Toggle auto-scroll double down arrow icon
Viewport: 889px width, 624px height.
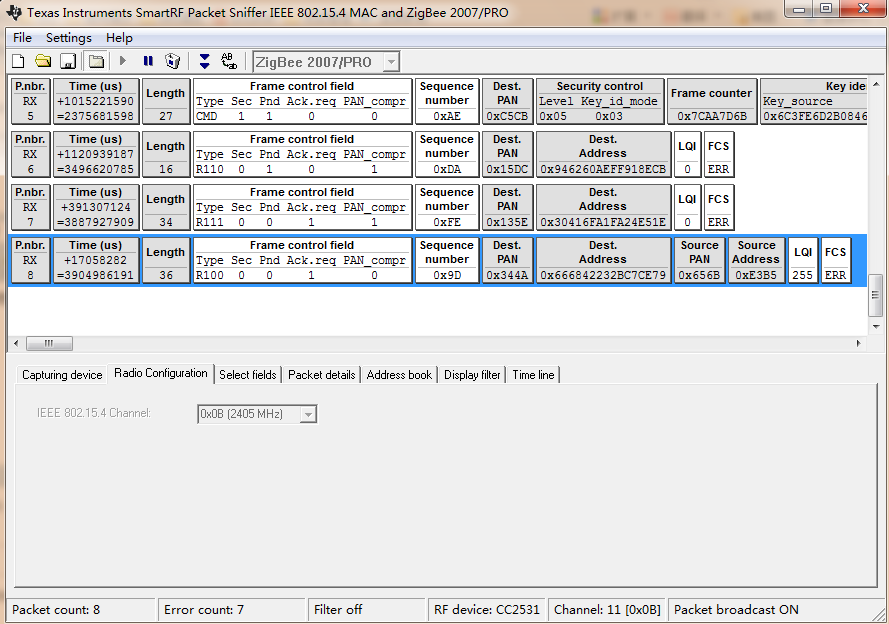tap(205, 61)
